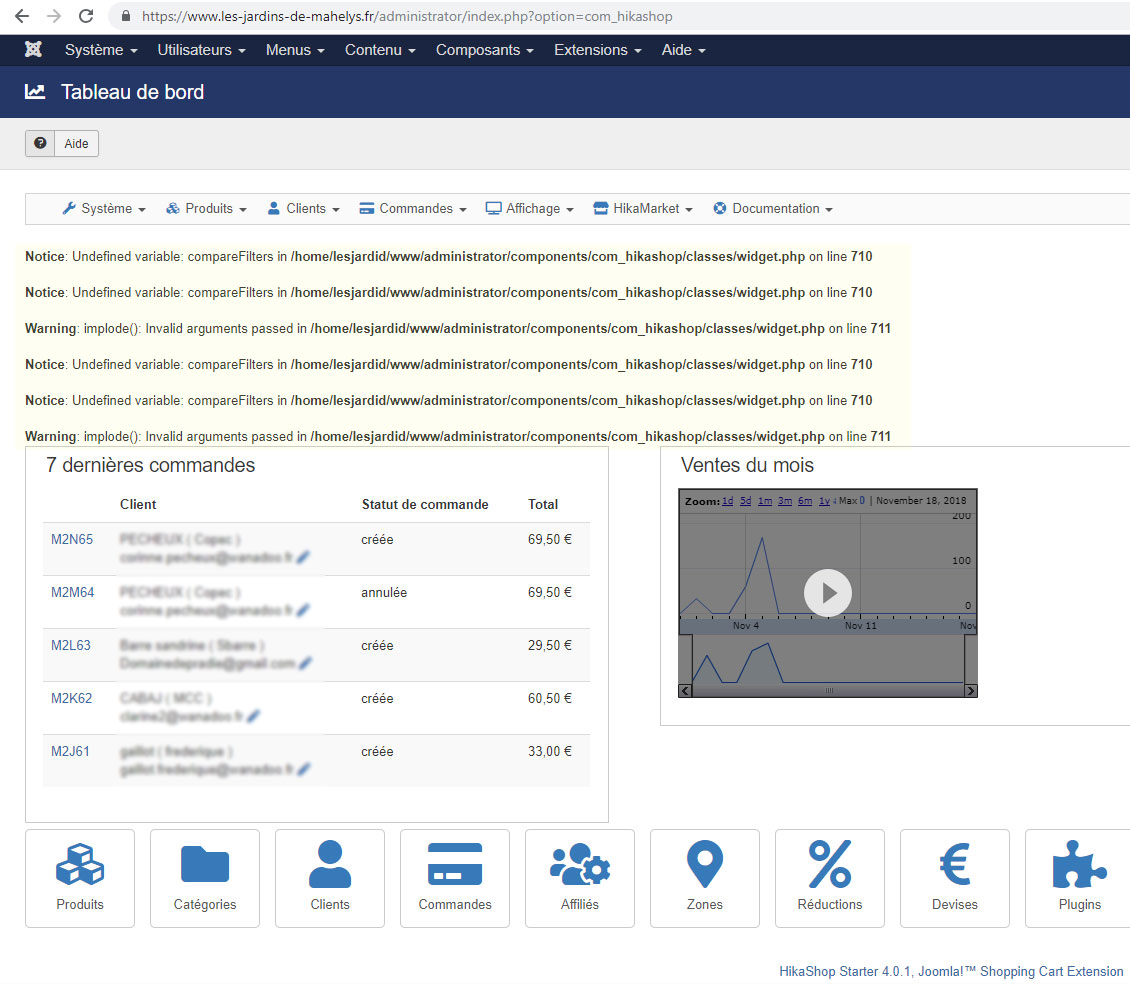Open order M2N65 link
The image size is (1130, 984).
[72, 540]
